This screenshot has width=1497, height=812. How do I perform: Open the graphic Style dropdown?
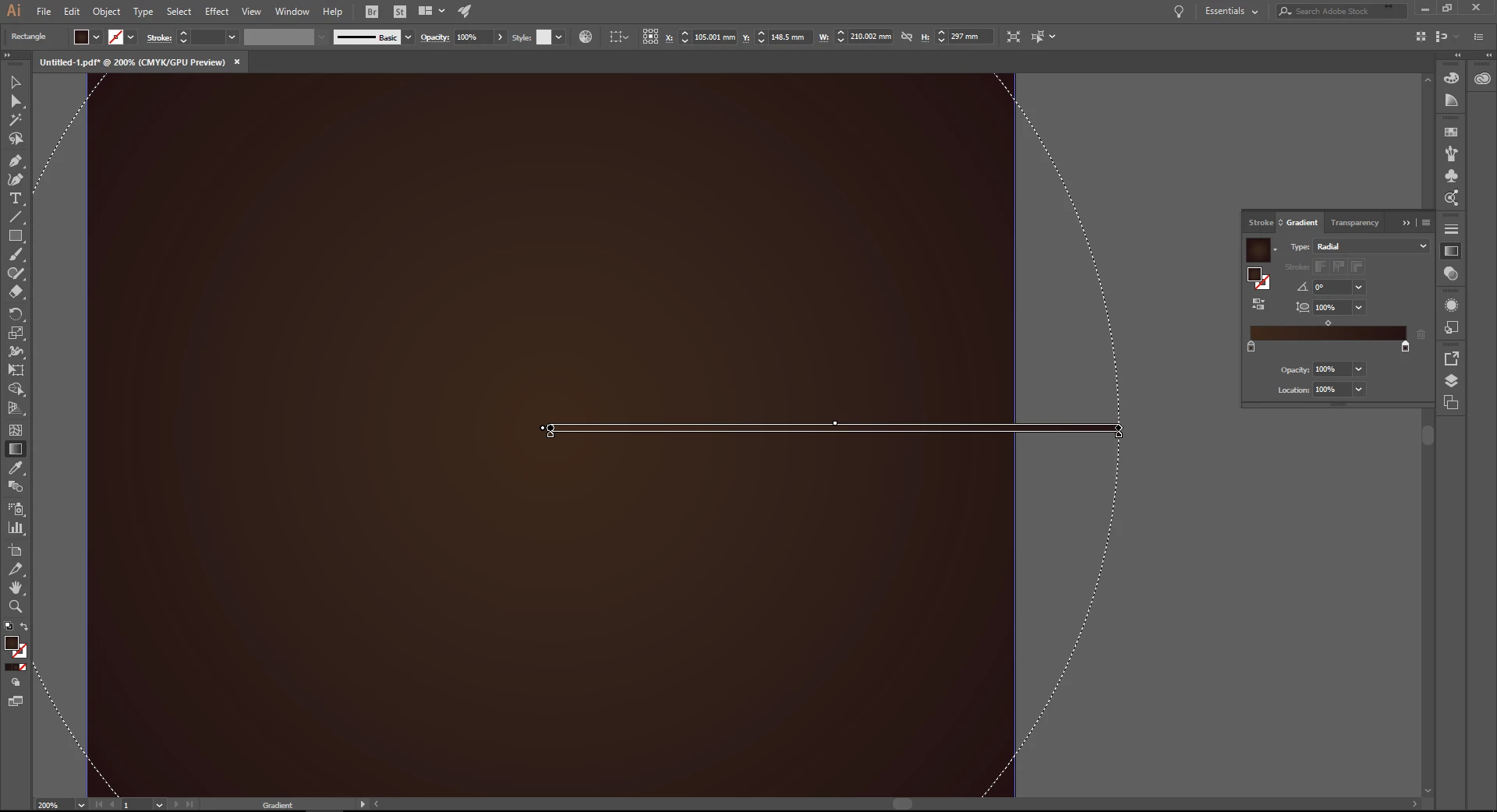(x=558, y=37)
